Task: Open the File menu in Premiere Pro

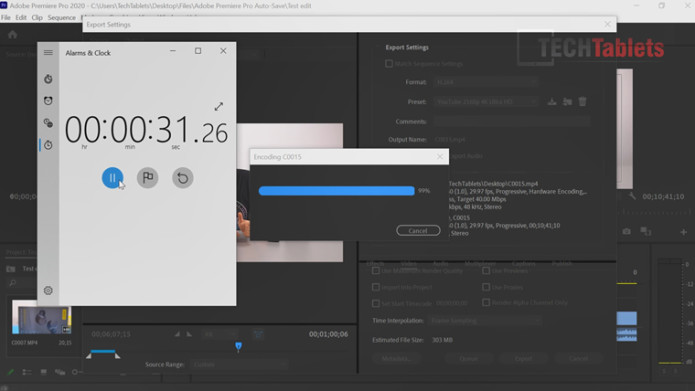Action: (x=6, y=17)
